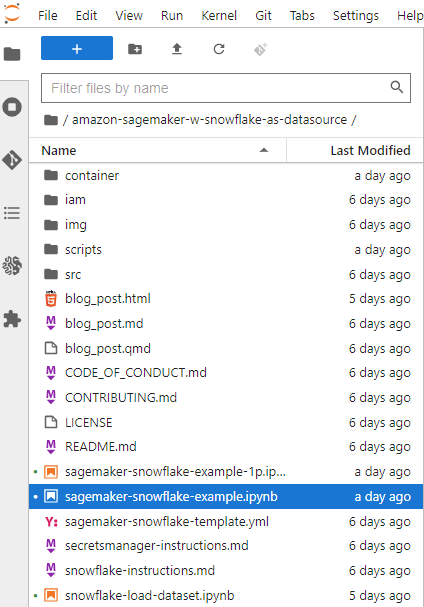Click the Jupyter logo icon
This screenshot has height=607, width=424.
[12, 14]
